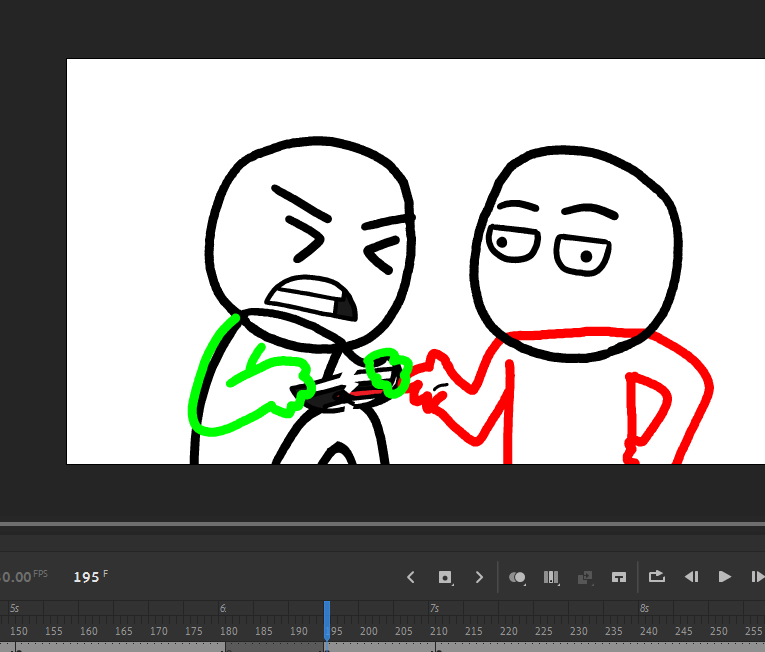Center the current frame in timeline

pyautogui.click(x=619, y=577)
